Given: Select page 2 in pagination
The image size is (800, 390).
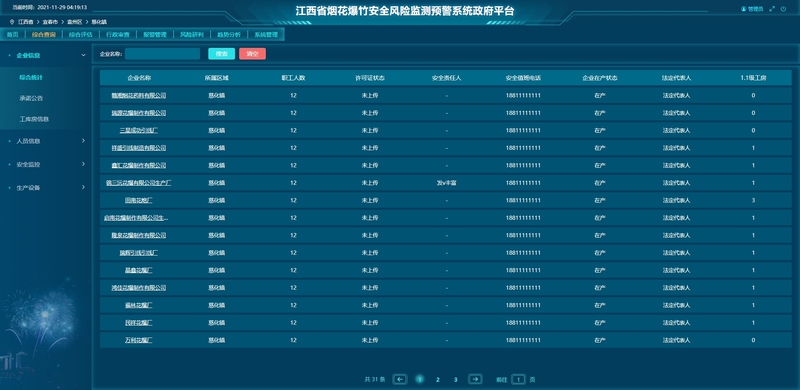Looking at the screenshot, I should click(438, 379).
